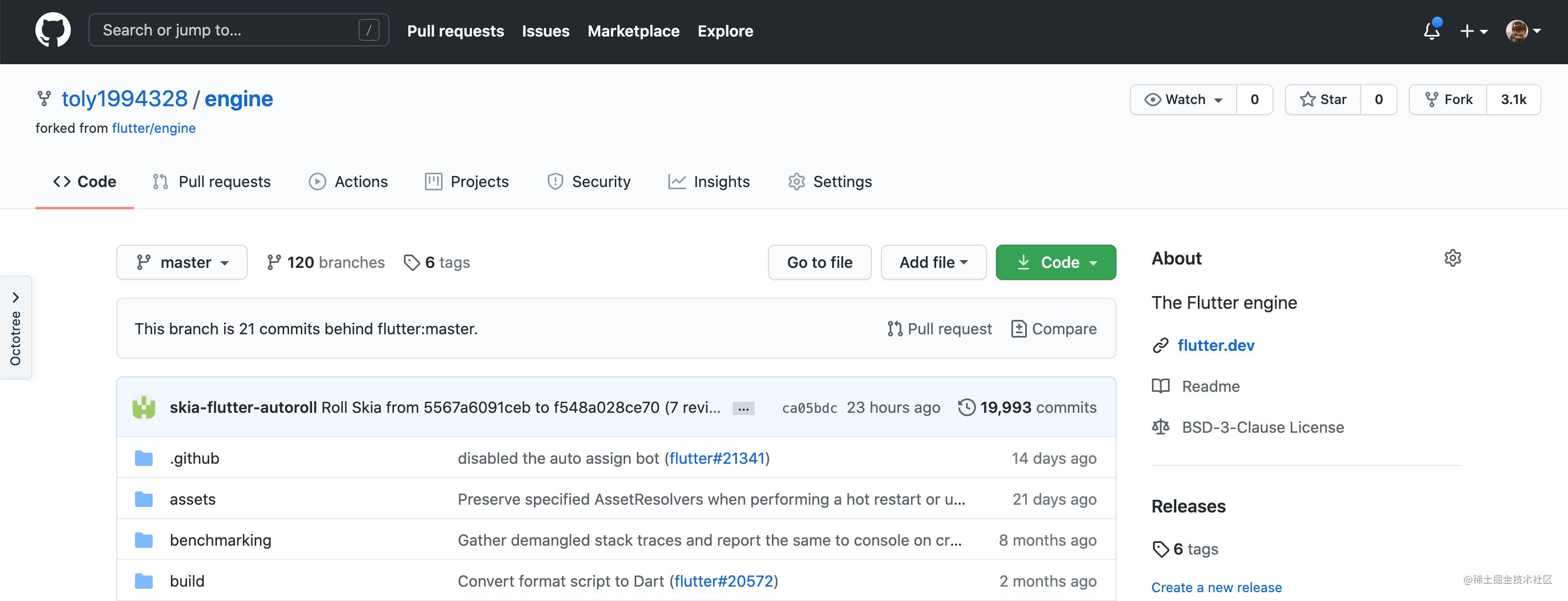
Task: Open Marketplace in top navigation
Action: pos(633,31)
